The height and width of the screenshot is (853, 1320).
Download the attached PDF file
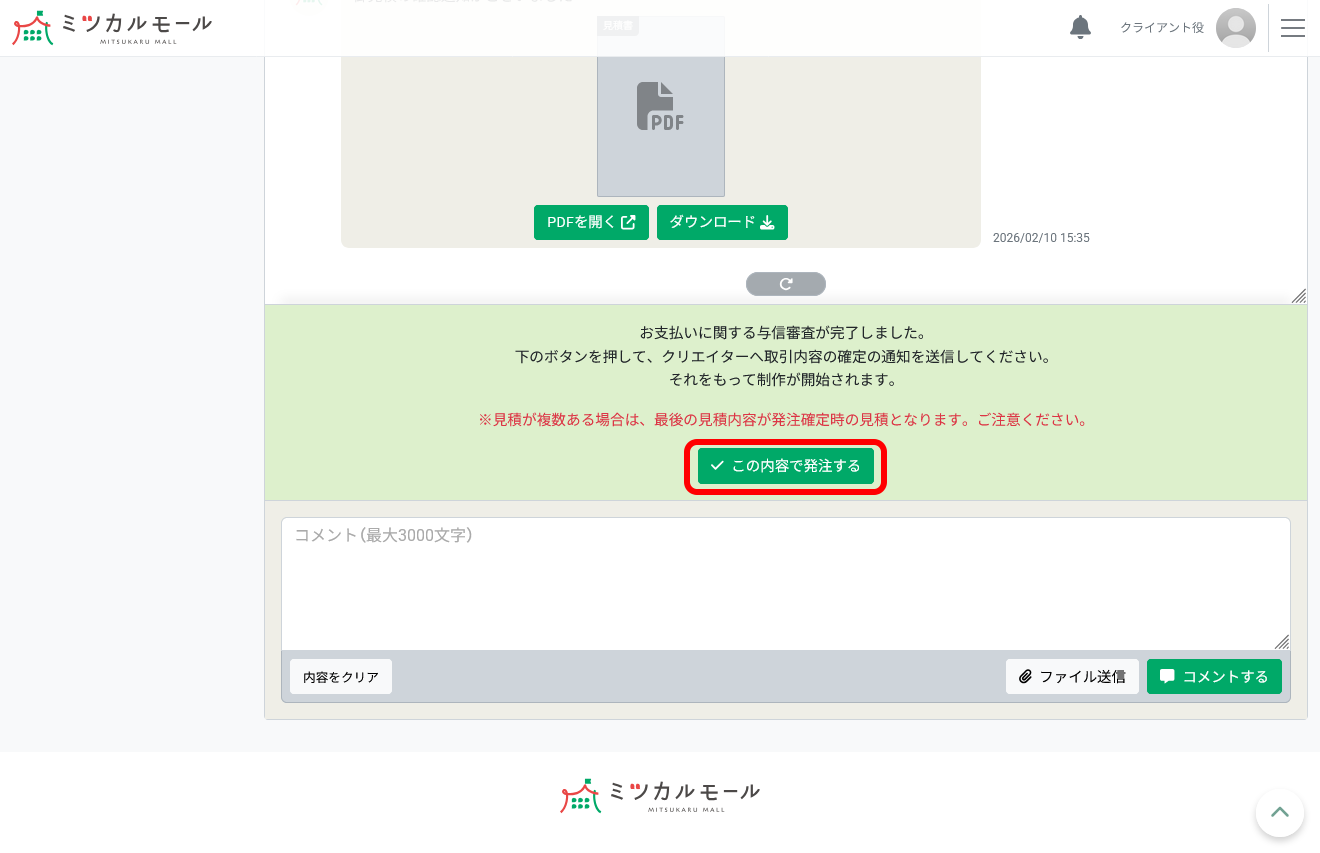722,222
